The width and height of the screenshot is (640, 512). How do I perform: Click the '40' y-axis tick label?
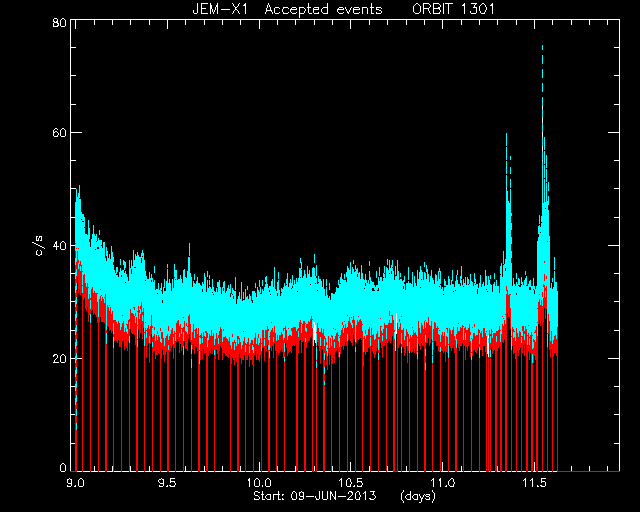pyautogui.click(x=59, y=245)
